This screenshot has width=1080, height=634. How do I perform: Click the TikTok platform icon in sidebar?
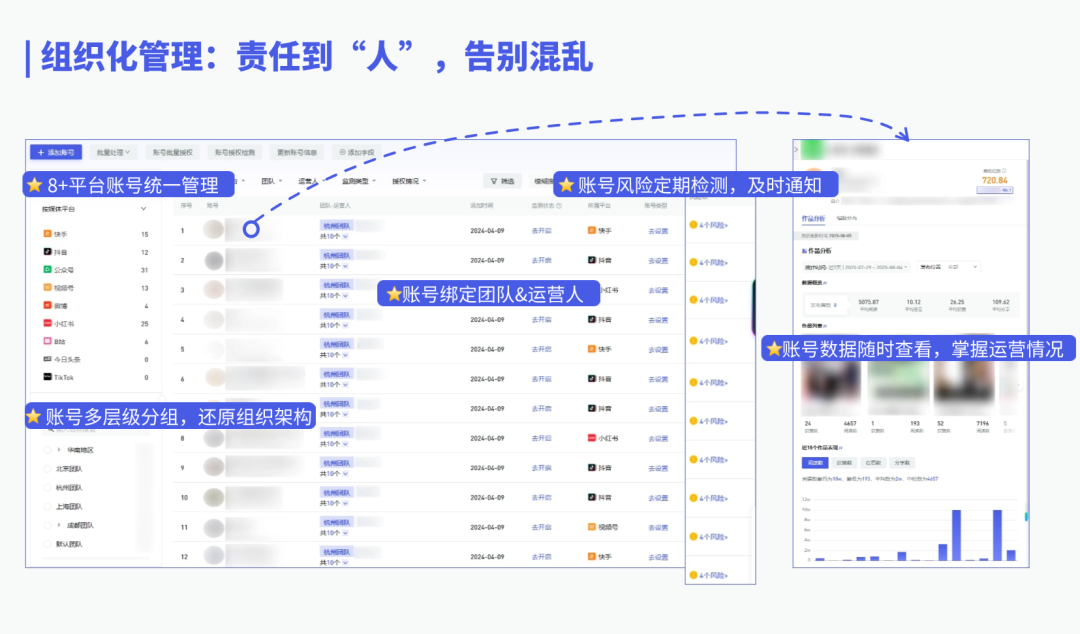(x=47, y=377)
